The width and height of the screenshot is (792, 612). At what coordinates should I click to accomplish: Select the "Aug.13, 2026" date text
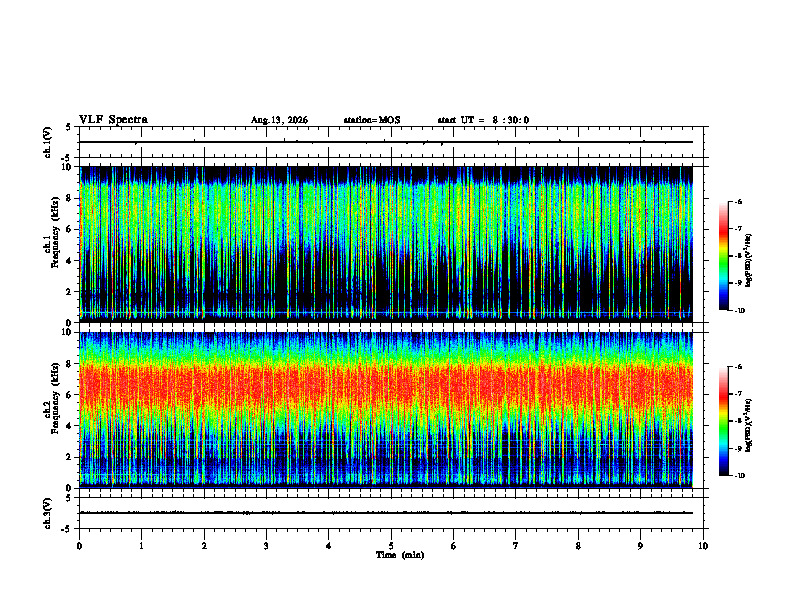coord(279,120)
